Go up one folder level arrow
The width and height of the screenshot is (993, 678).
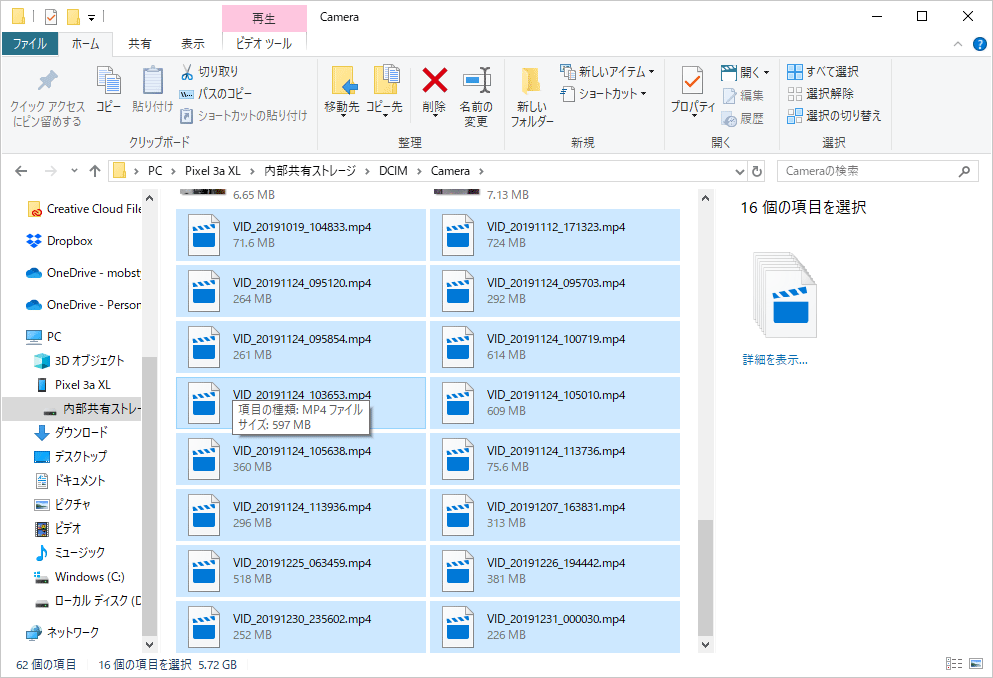pyautogui.click(x=95, y=171)
